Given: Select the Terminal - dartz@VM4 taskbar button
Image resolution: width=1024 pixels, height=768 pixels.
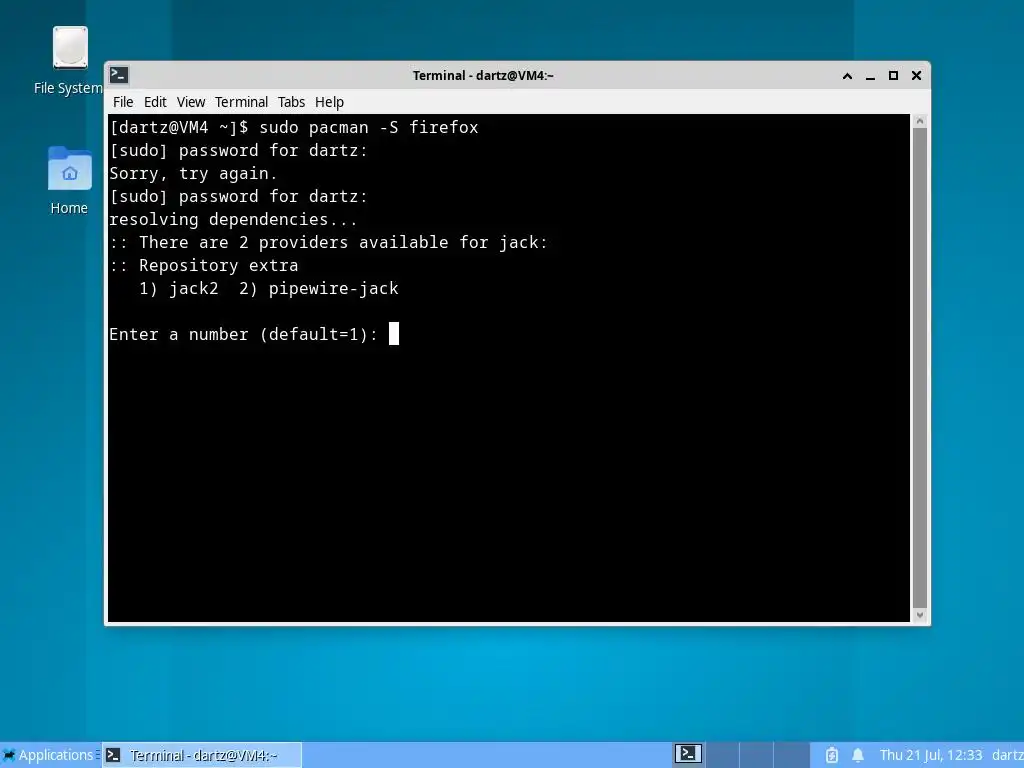Looking at the screenshot, I should 202,755.
